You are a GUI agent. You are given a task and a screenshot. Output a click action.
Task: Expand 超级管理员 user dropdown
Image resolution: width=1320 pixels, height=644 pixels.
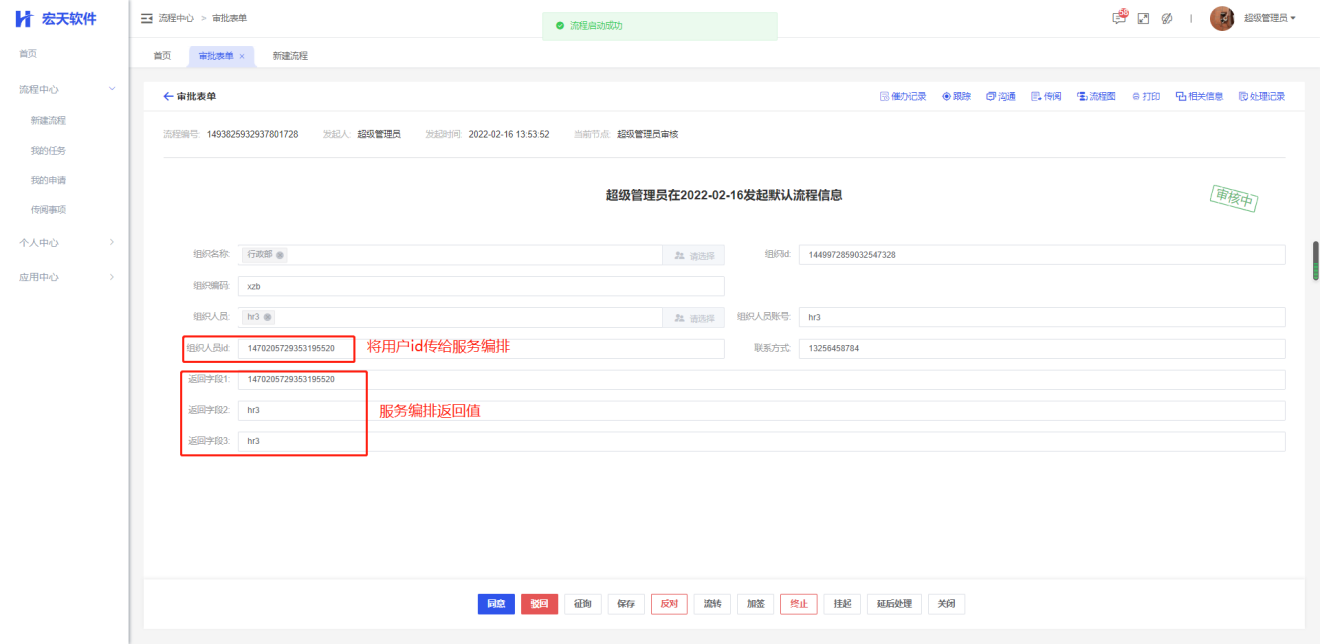[1269, 18]
